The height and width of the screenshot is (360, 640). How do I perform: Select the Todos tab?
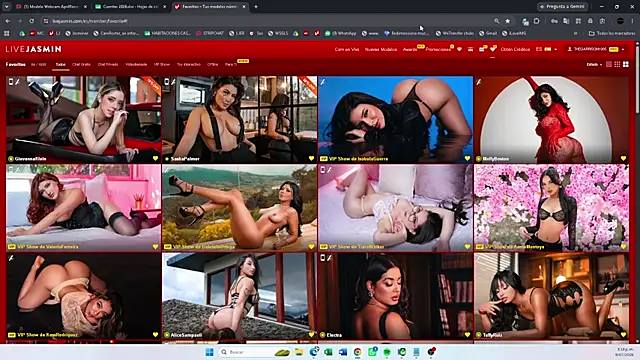click(x=60, y=64)
